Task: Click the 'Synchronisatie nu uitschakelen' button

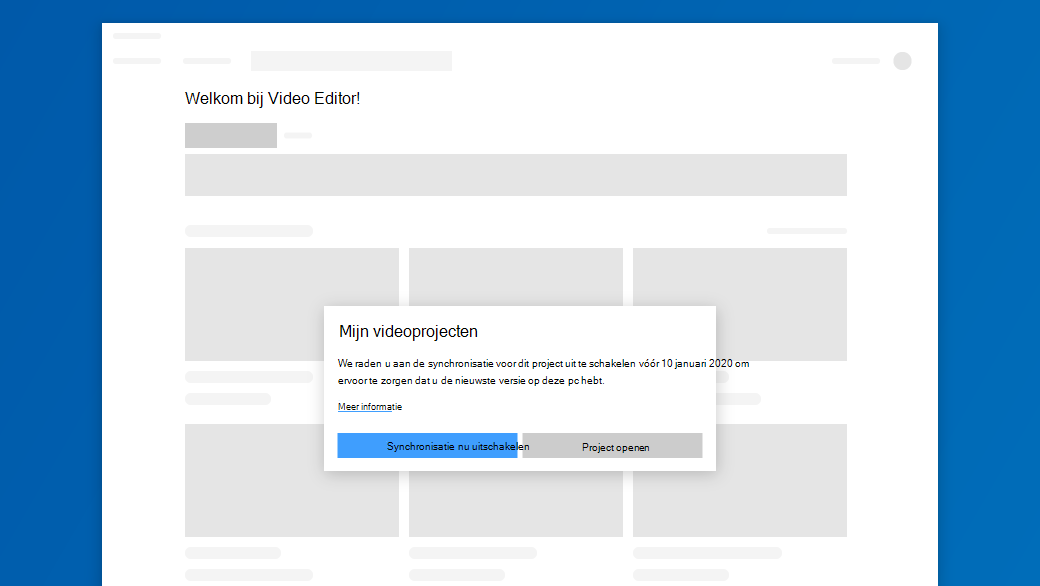Action: click(427, 445)
